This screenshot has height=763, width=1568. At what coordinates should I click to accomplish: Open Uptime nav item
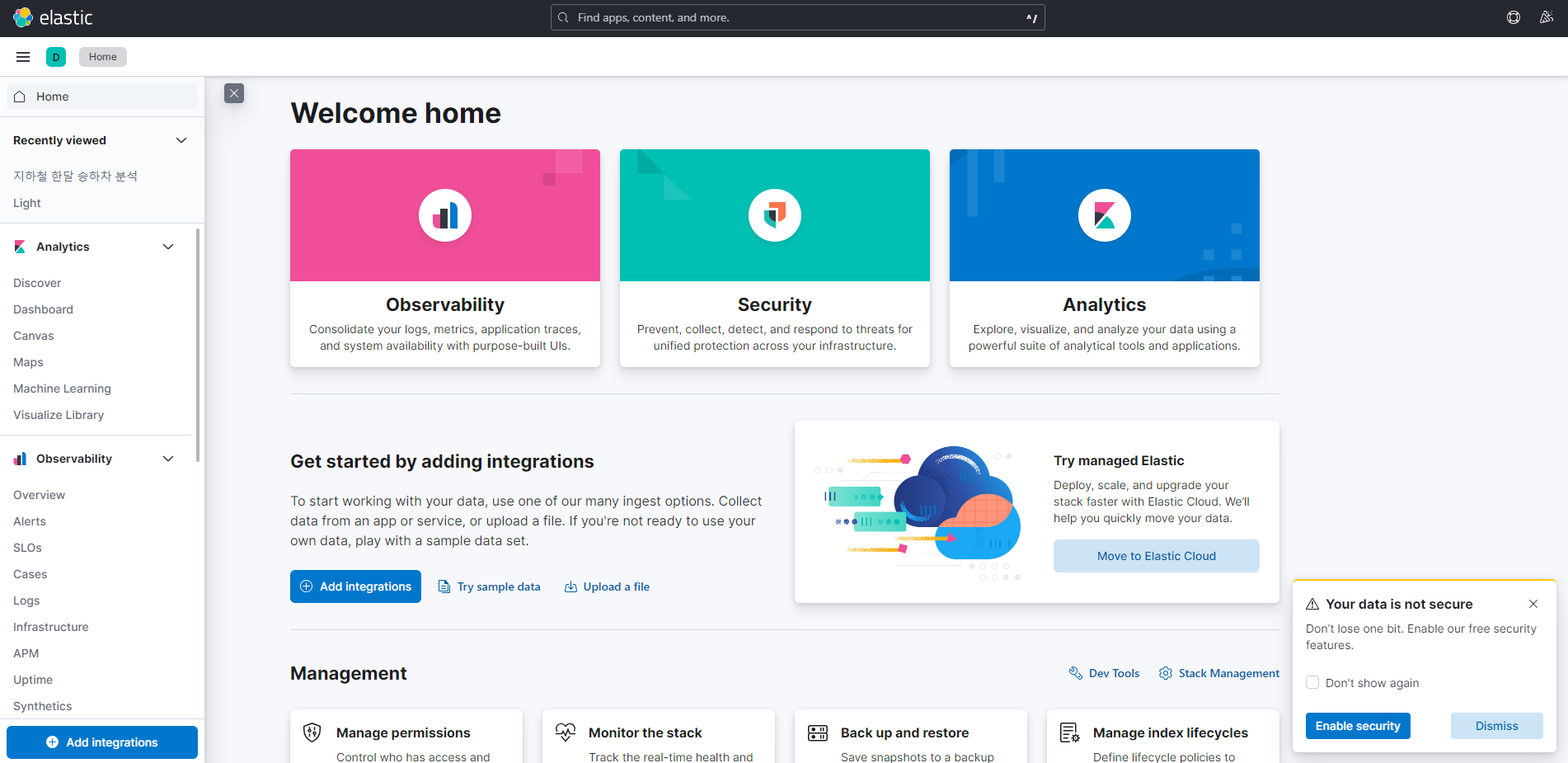coord(33,680)
